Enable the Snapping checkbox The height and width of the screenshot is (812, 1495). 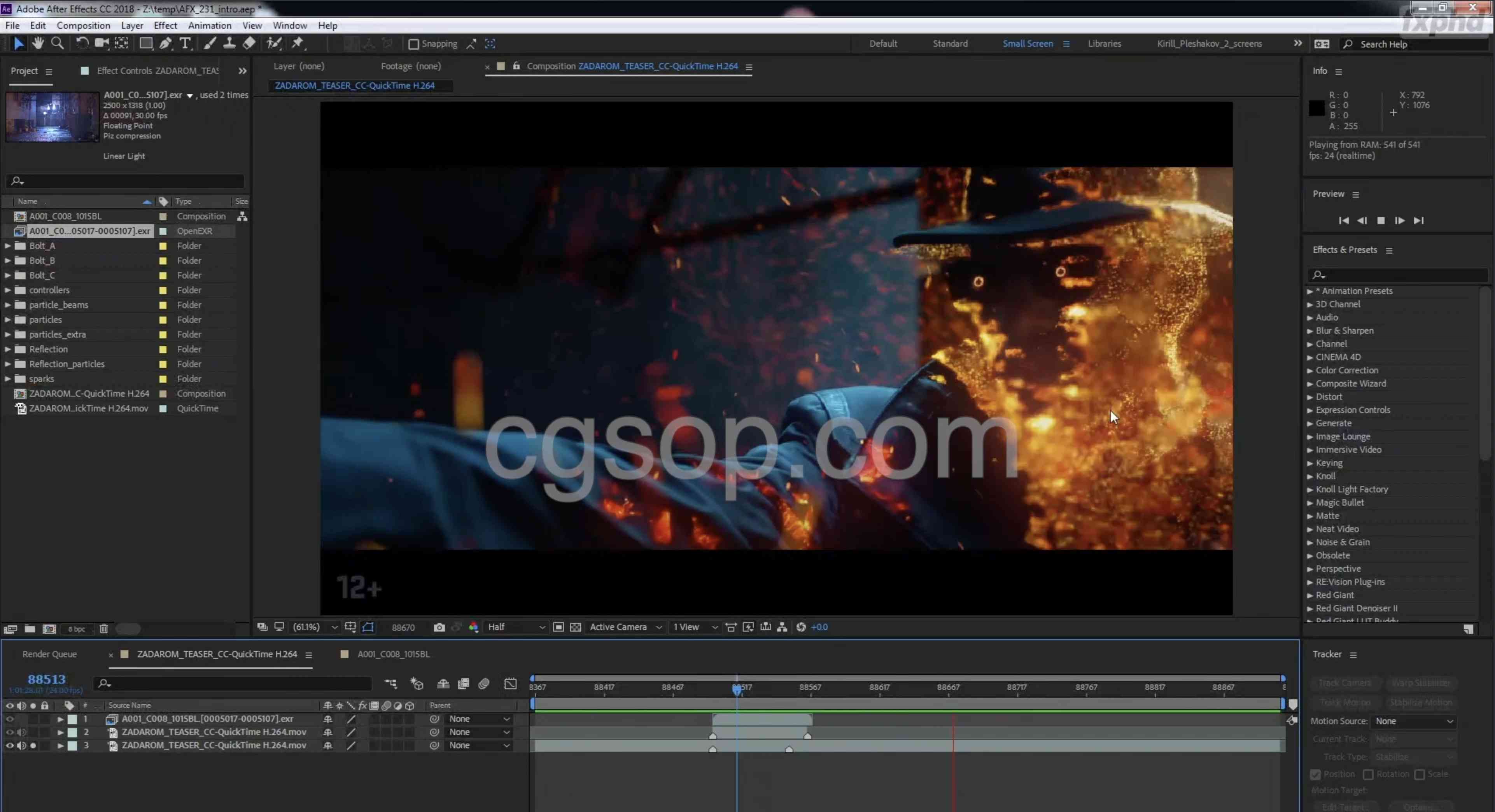pyautogui.click(x=414, y=44)
